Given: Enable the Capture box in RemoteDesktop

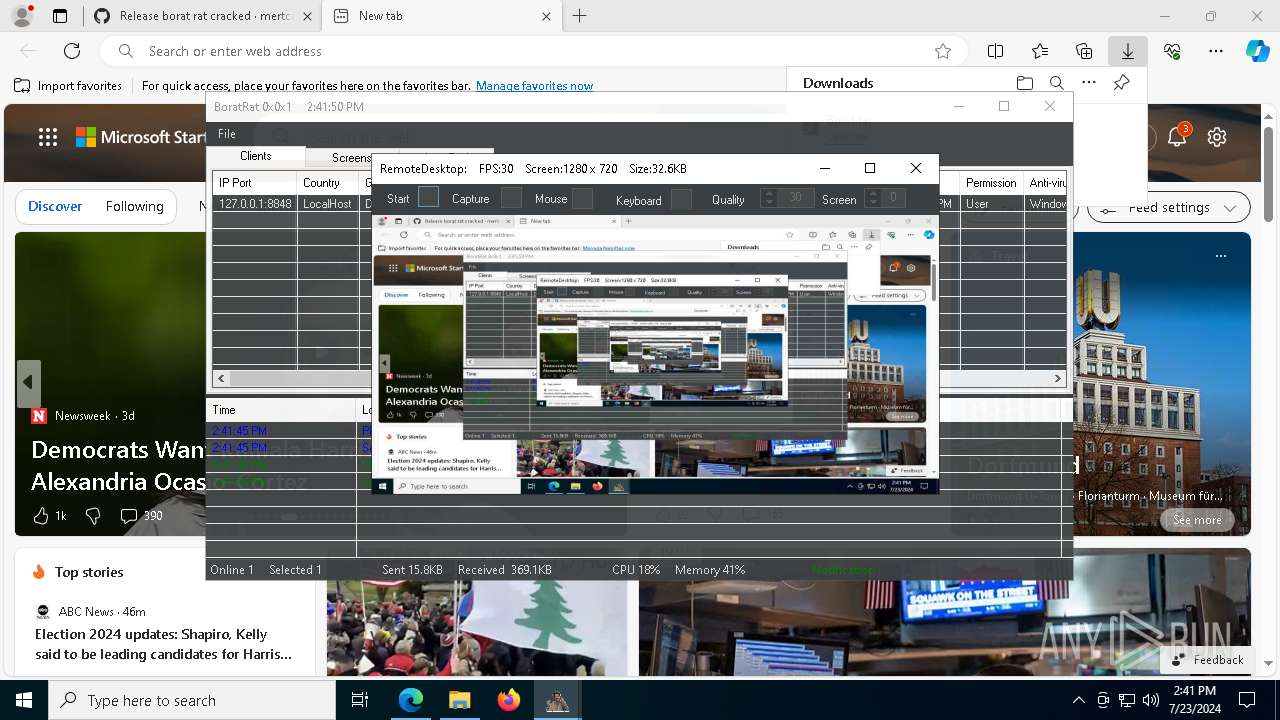Looking at the screenshot, I should point(511,198).
